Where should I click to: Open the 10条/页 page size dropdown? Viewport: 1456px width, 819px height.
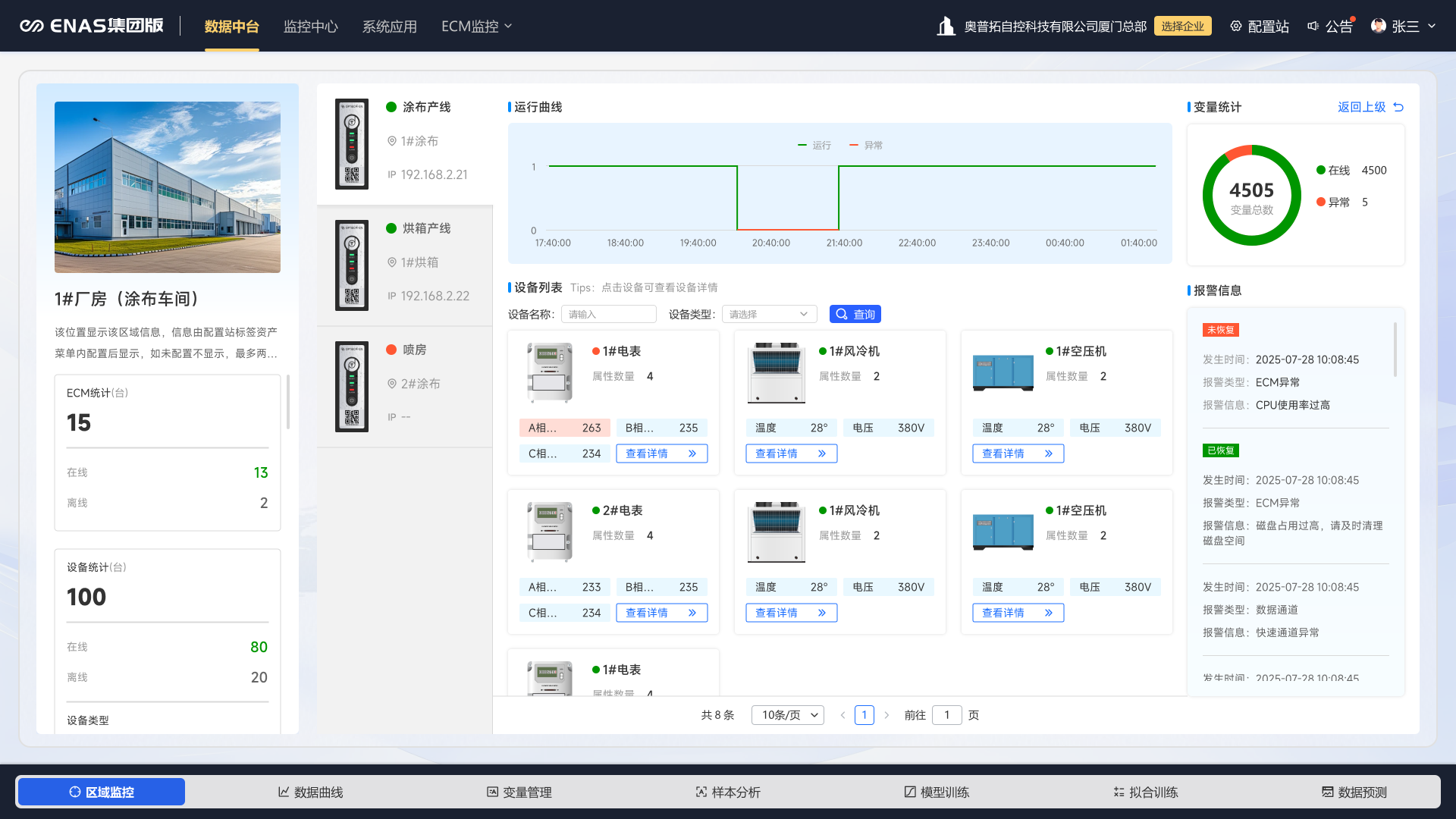point(787,715)
